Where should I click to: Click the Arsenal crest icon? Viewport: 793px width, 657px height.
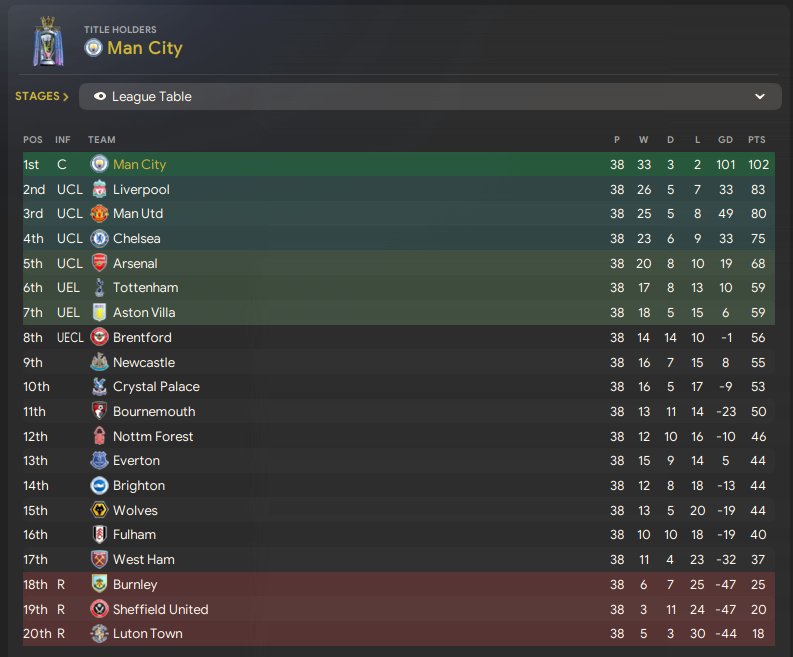point(99,263)
